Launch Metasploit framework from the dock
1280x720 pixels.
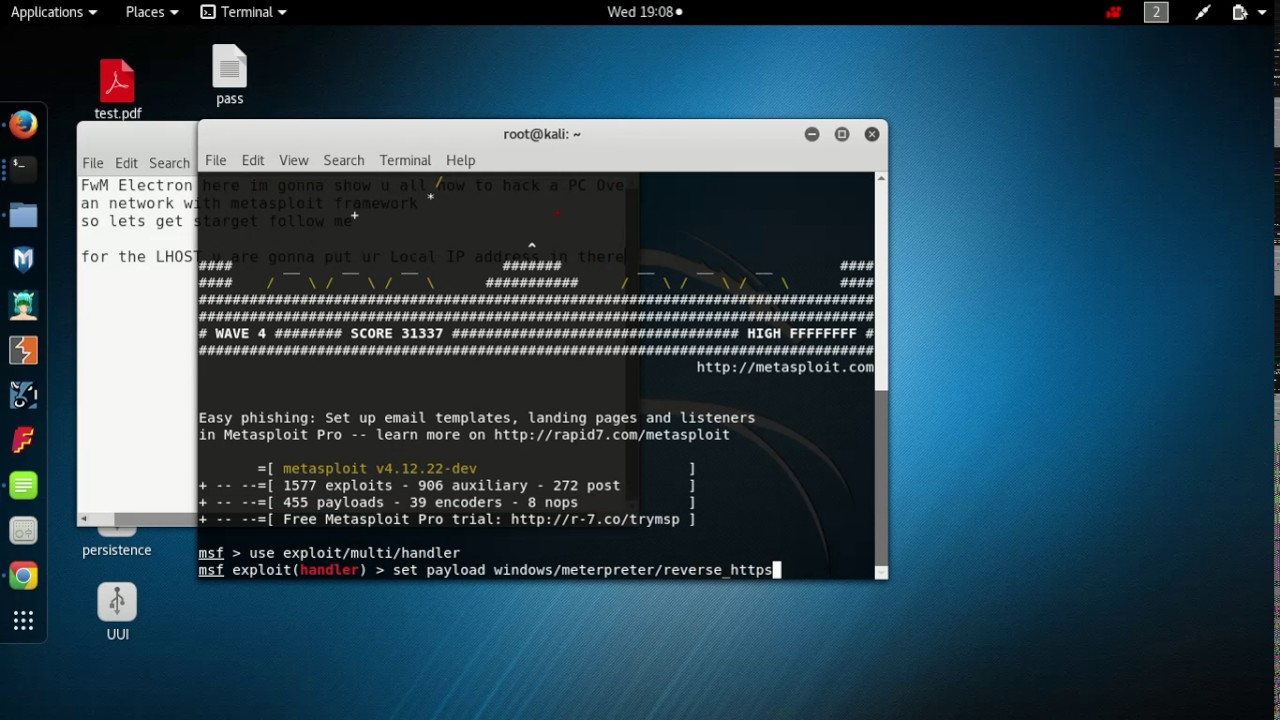pos(23,259)
